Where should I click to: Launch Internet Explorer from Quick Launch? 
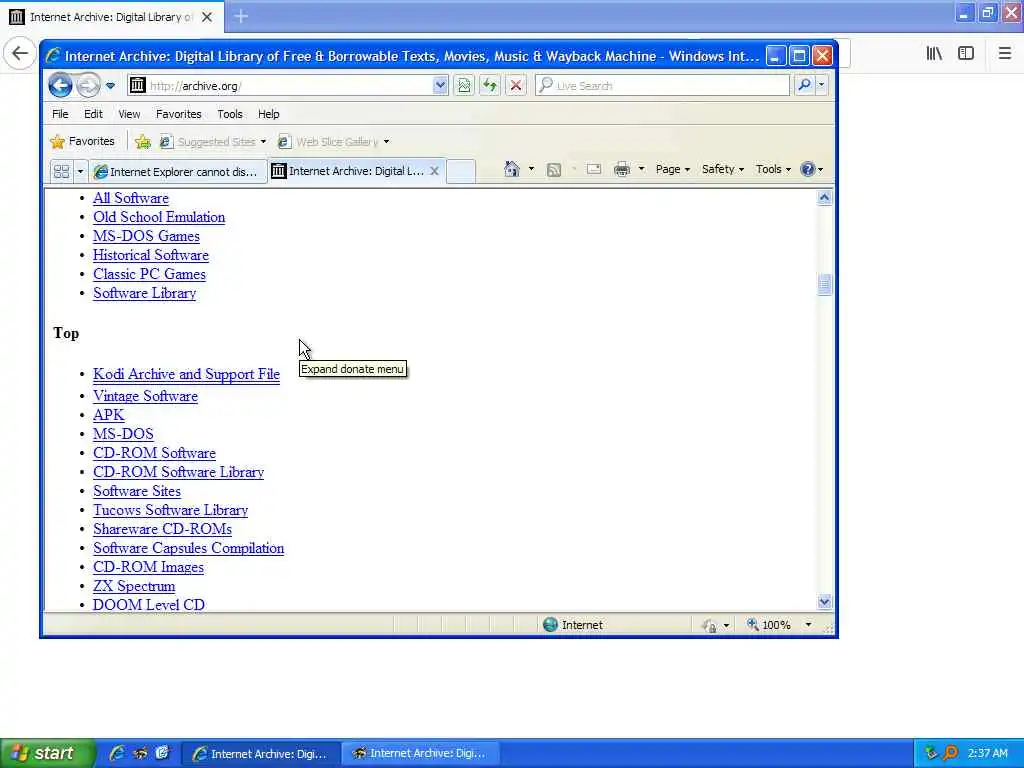point(117,753)
